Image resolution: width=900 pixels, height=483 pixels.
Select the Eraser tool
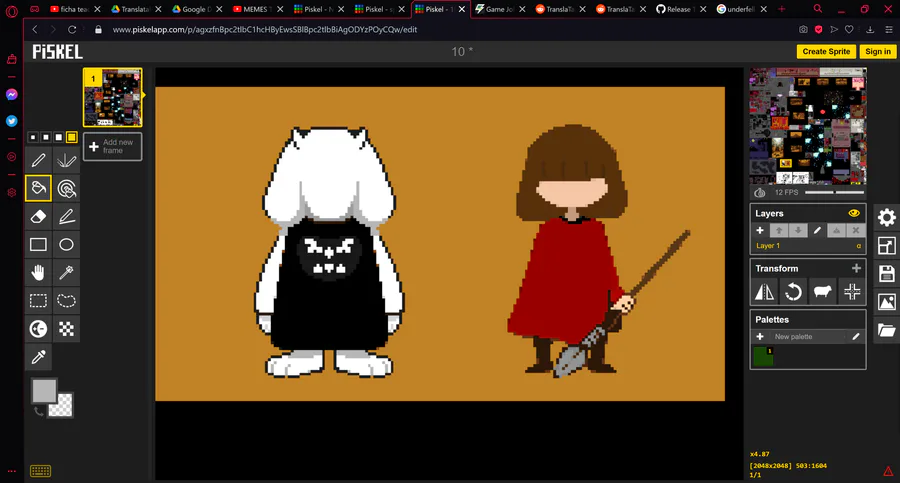pos(38,217)
